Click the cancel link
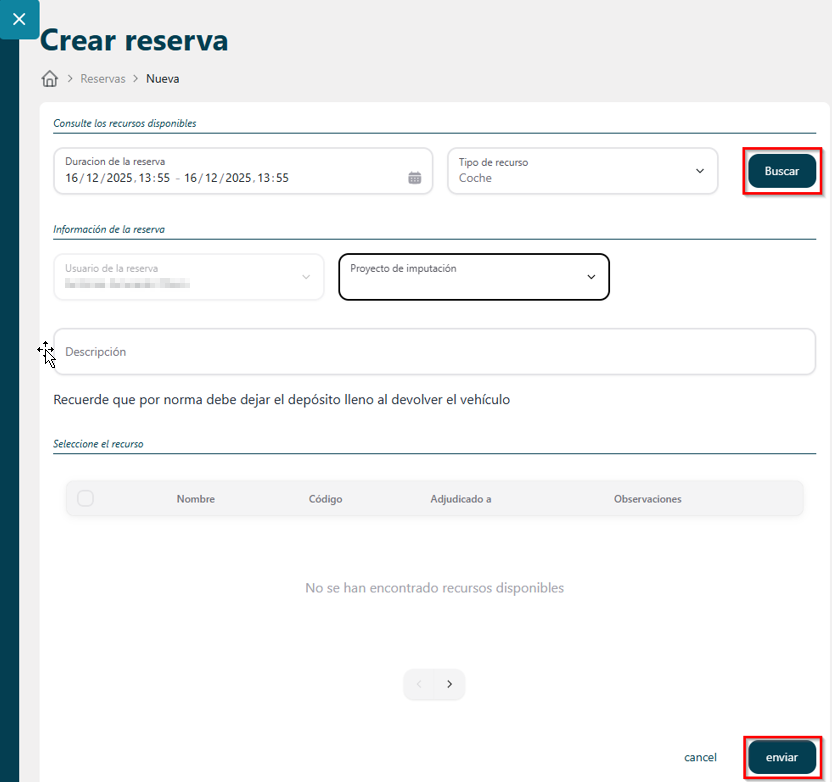This screenshot has height=782, width=832. (700, 758)
